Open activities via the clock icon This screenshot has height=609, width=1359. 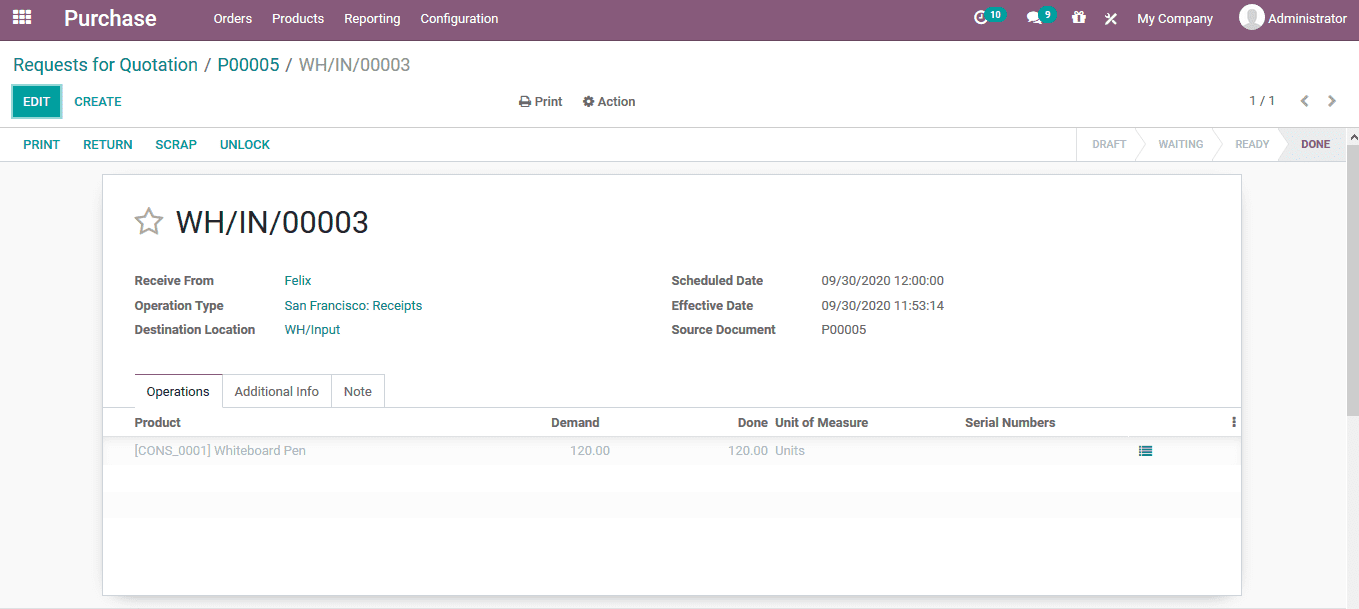coord(985,17)
